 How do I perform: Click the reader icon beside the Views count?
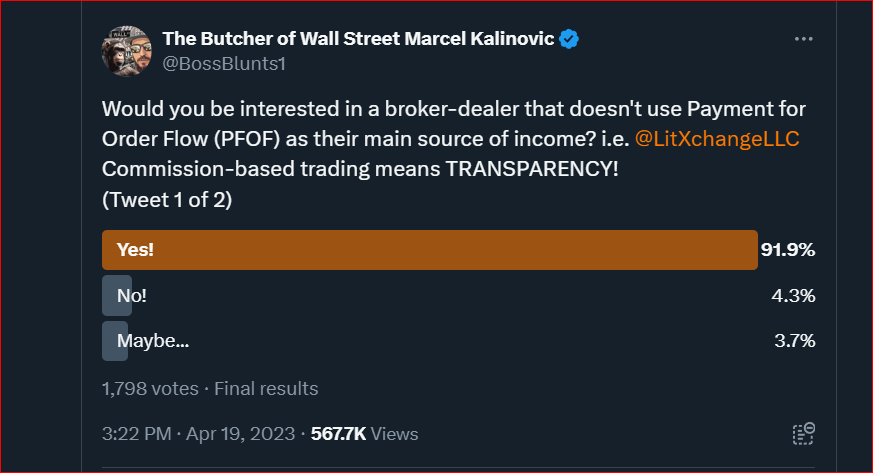[803, 433]
